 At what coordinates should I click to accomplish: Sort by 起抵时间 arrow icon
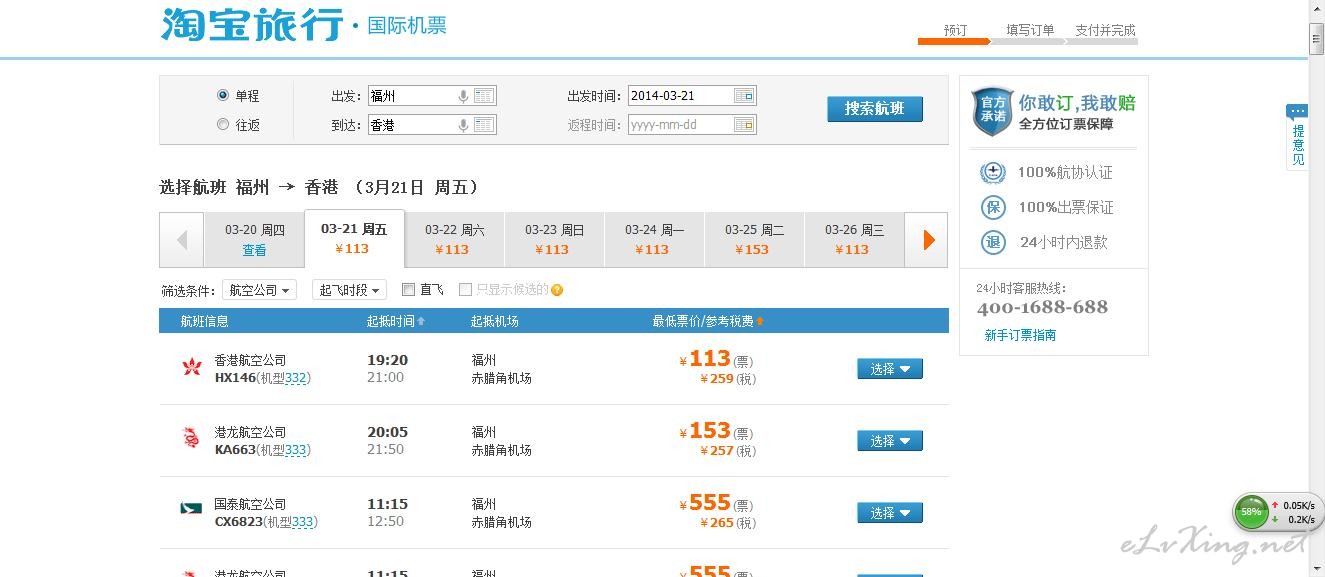click(x=421, y=321)
